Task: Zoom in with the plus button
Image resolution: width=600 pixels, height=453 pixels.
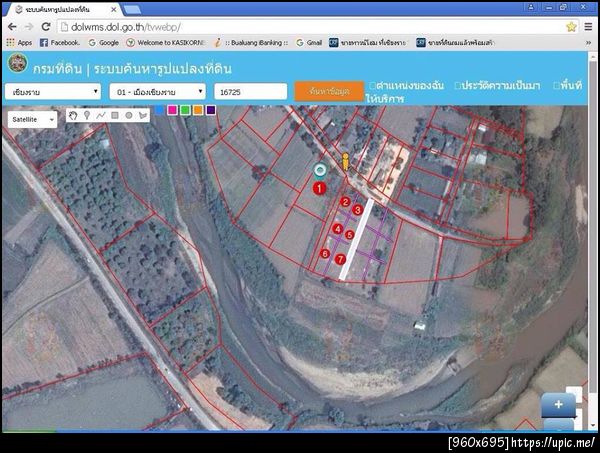Action: [558, 404]
